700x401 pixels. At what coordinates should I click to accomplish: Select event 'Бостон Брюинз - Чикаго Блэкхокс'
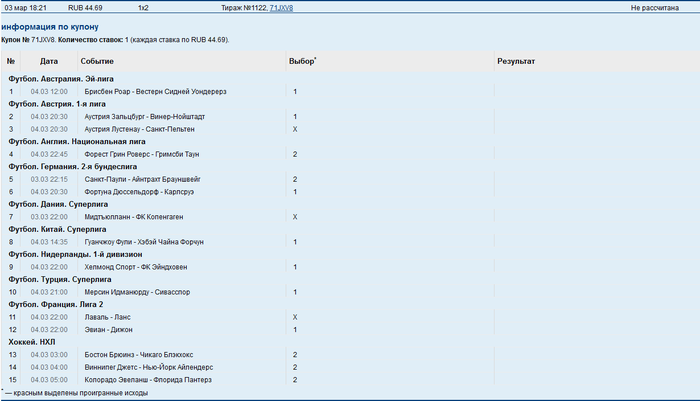139,354
